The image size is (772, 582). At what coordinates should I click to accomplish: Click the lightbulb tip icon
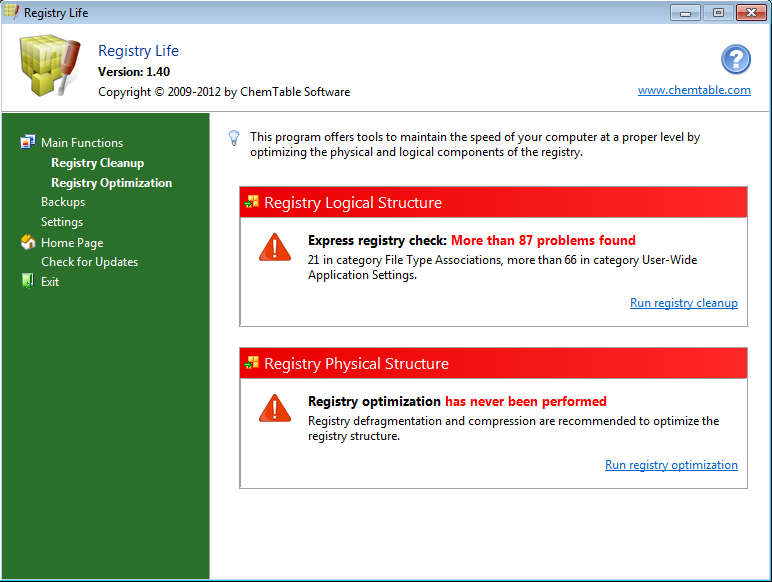pos(234,138)
